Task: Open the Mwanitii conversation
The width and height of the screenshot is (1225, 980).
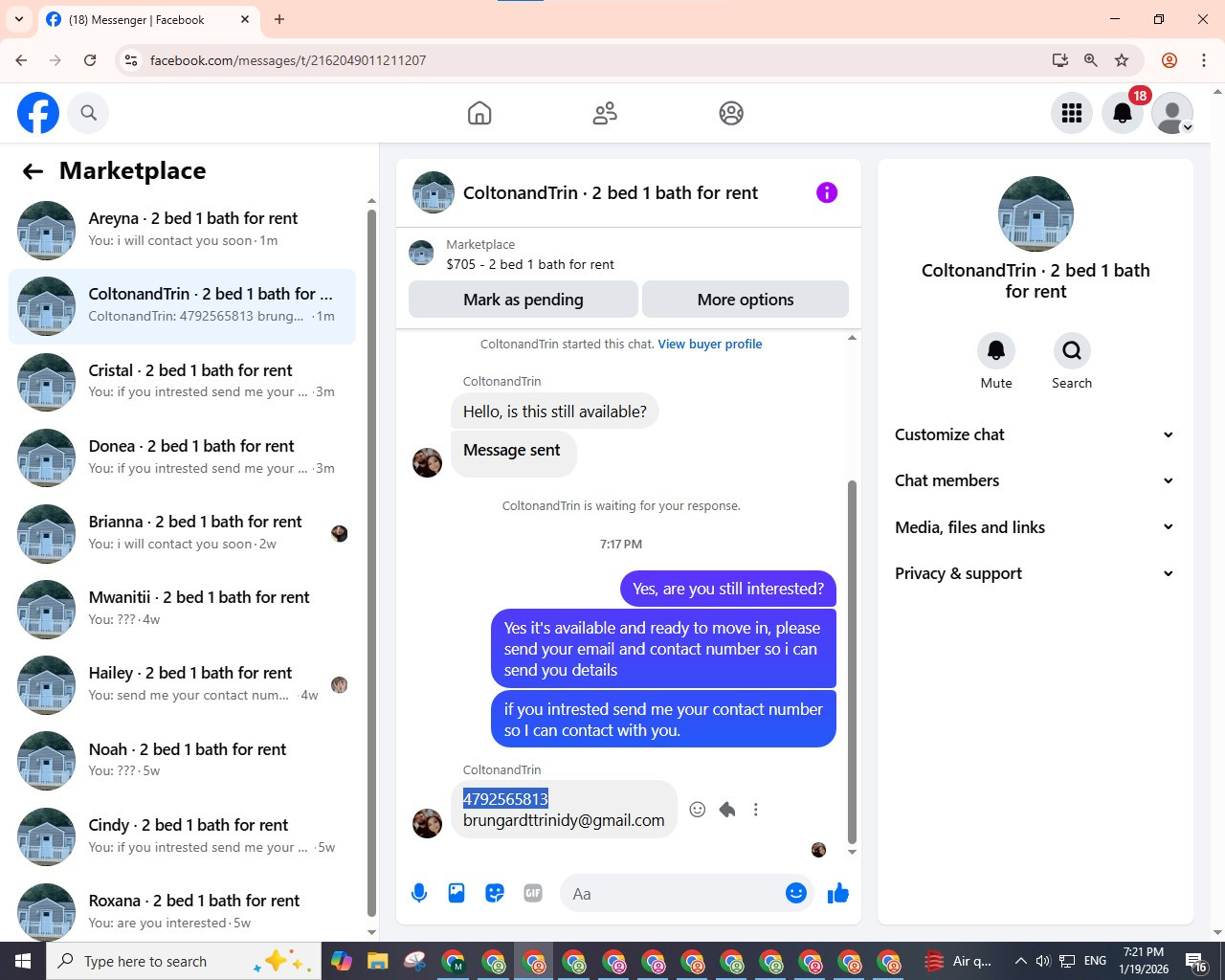Action: (182, 609)
